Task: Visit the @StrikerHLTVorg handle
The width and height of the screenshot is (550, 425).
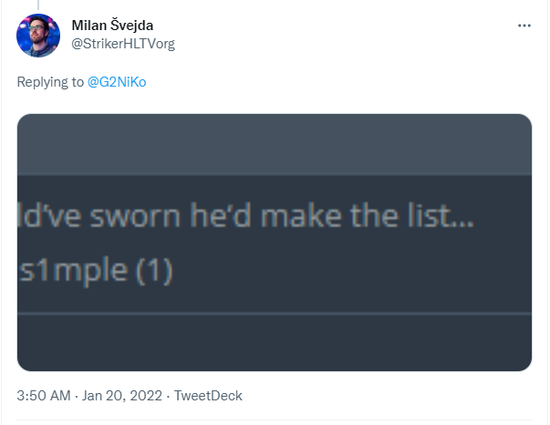Action: [x=123, y=44]
